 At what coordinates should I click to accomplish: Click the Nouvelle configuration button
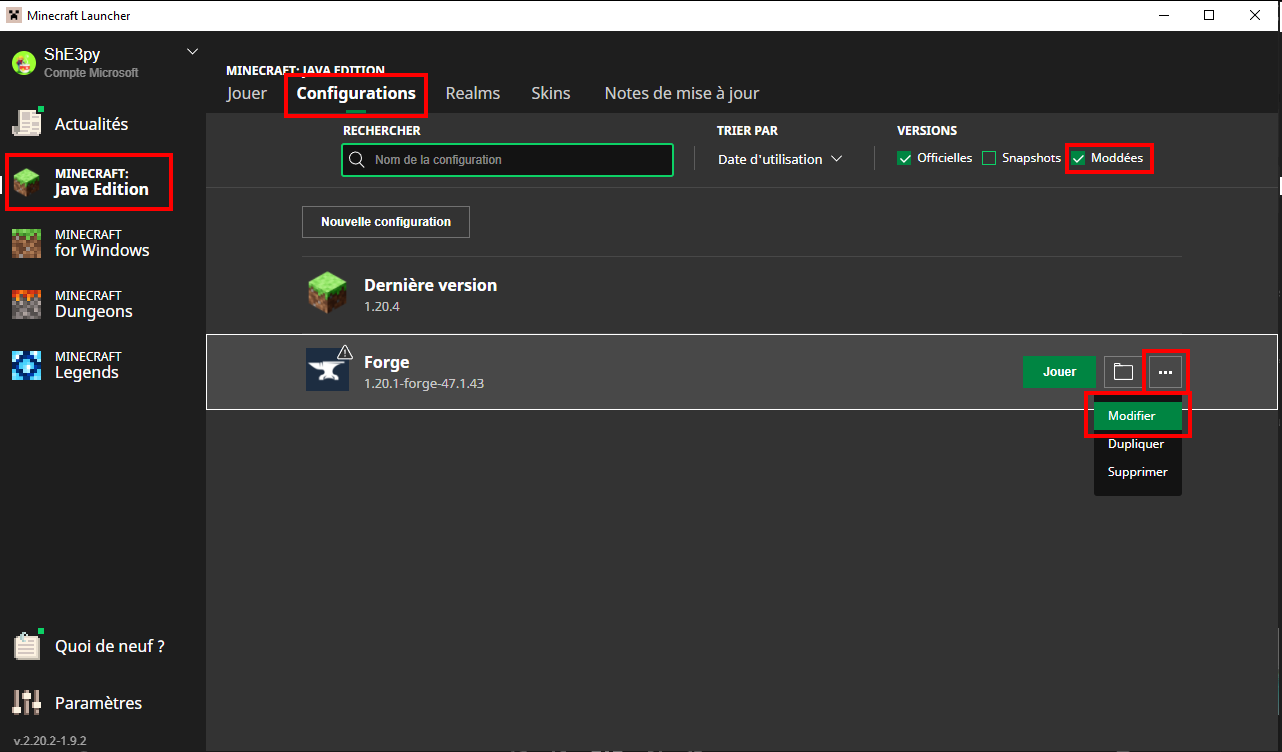tap(386, 222)
